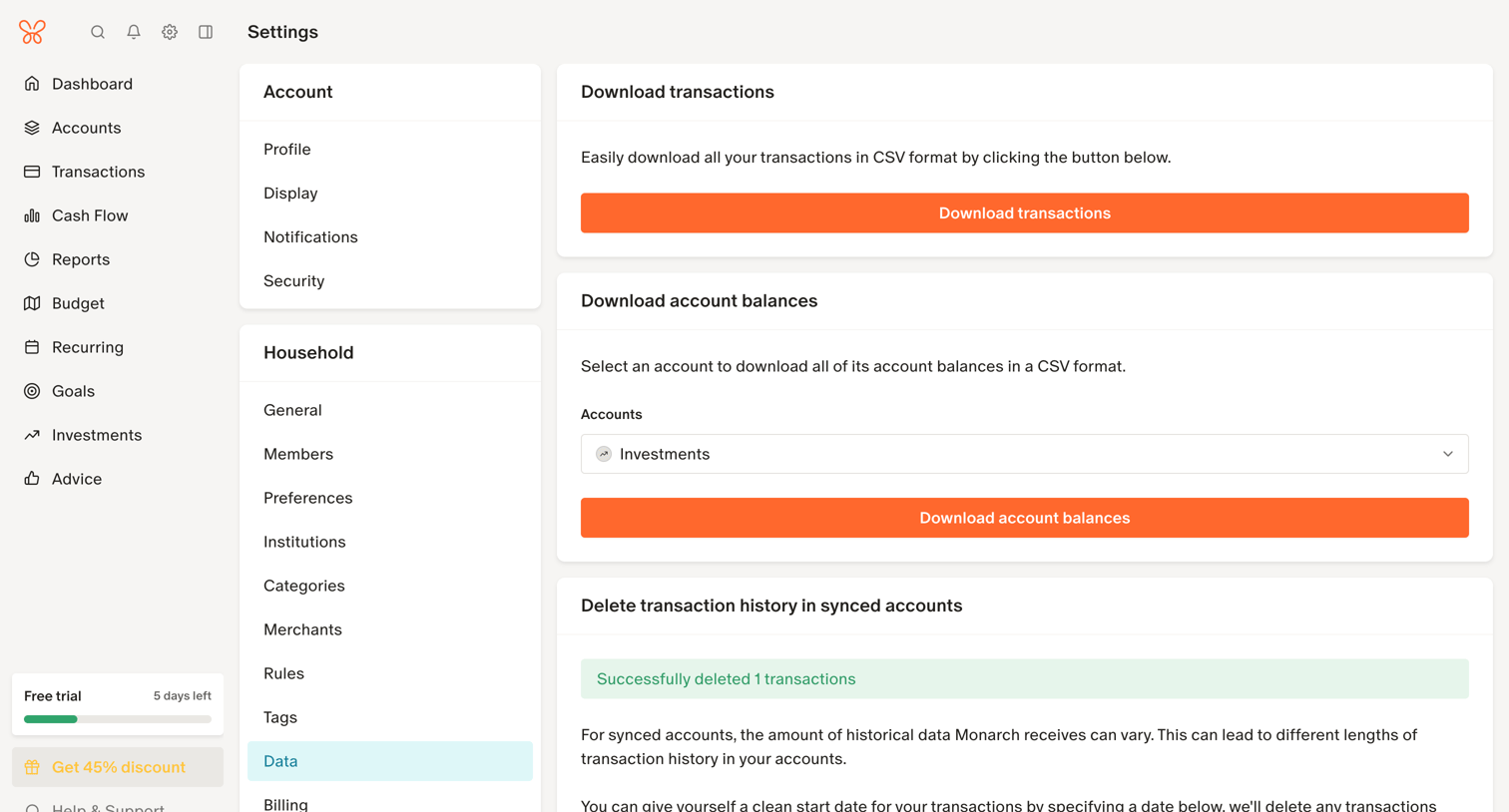Click the Transactions card icon
The image size is (1509, 812).
click(32, 172)
